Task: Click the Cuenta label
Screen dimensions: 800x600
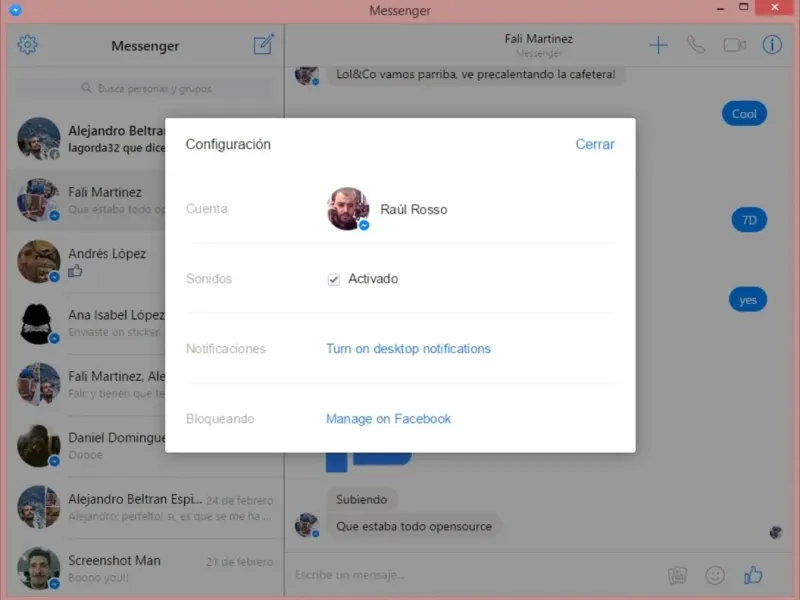Action: tap(207, 209)
